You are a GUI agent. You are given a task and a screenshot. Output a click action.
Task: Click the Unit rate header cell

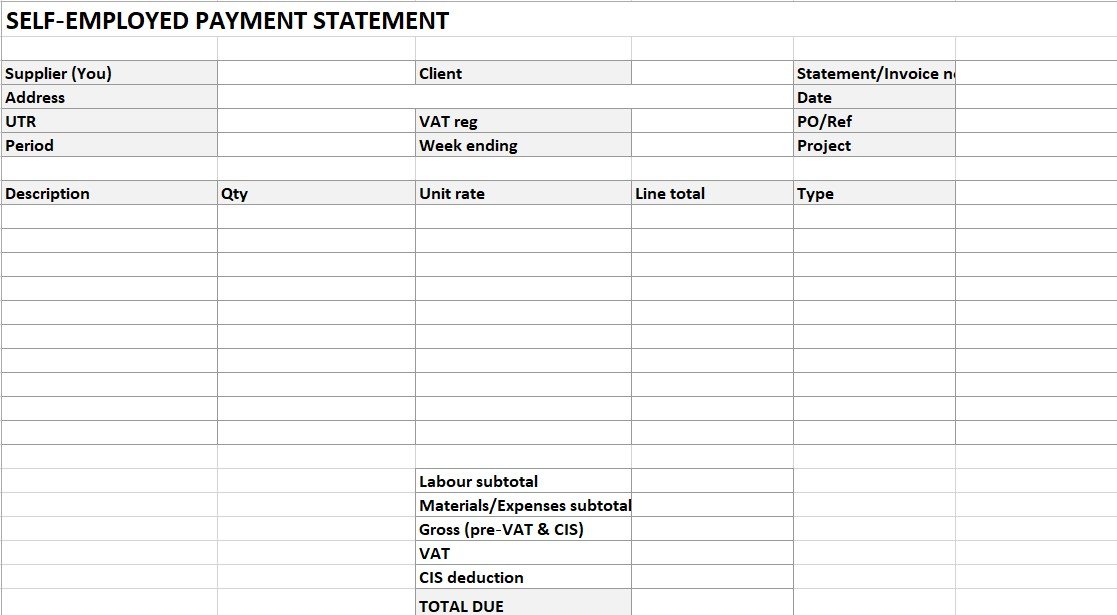click(523, 193)
